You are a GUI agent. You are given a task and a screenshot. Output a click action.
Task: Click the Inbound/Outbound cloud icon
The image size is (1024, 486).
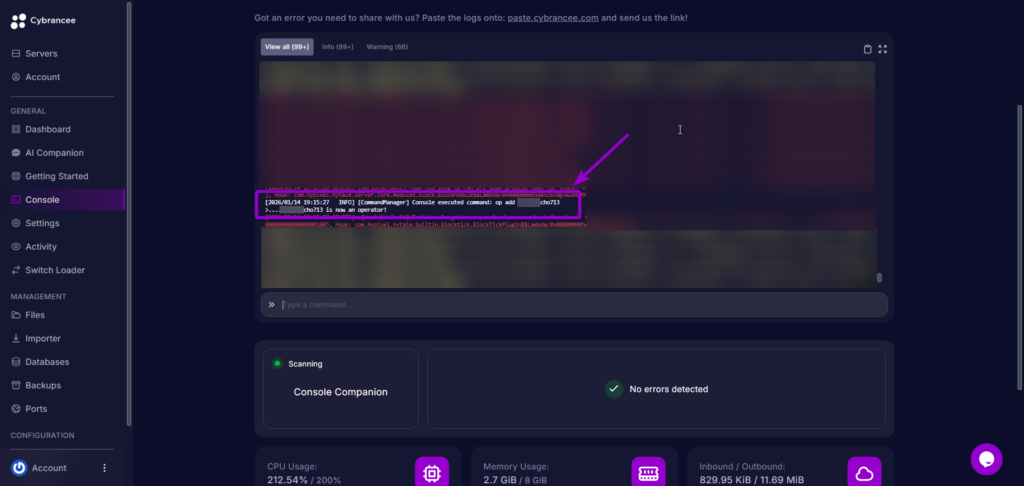tap(864, 472)
